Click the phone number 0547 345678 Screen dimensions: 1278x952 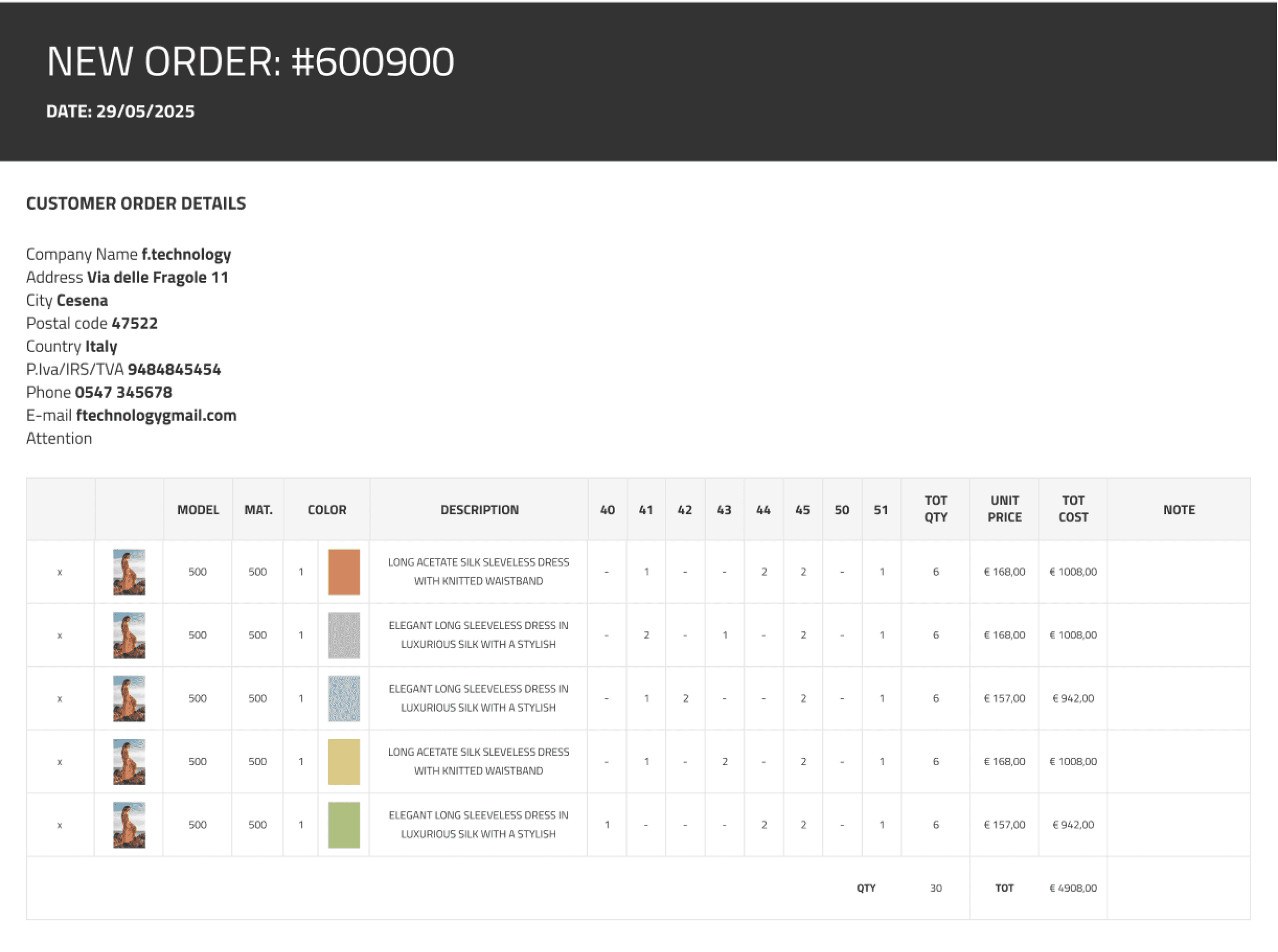(x=123, y=392)
